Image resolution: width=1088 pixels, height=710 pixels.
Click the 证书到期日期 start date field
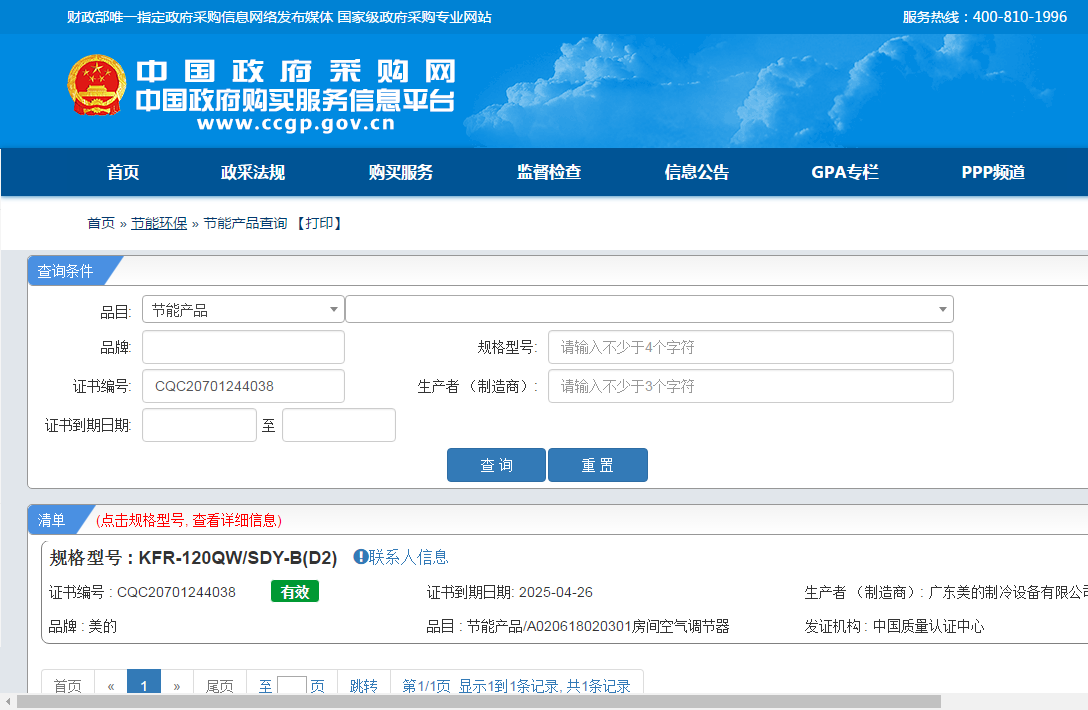(x=199, y=425)
